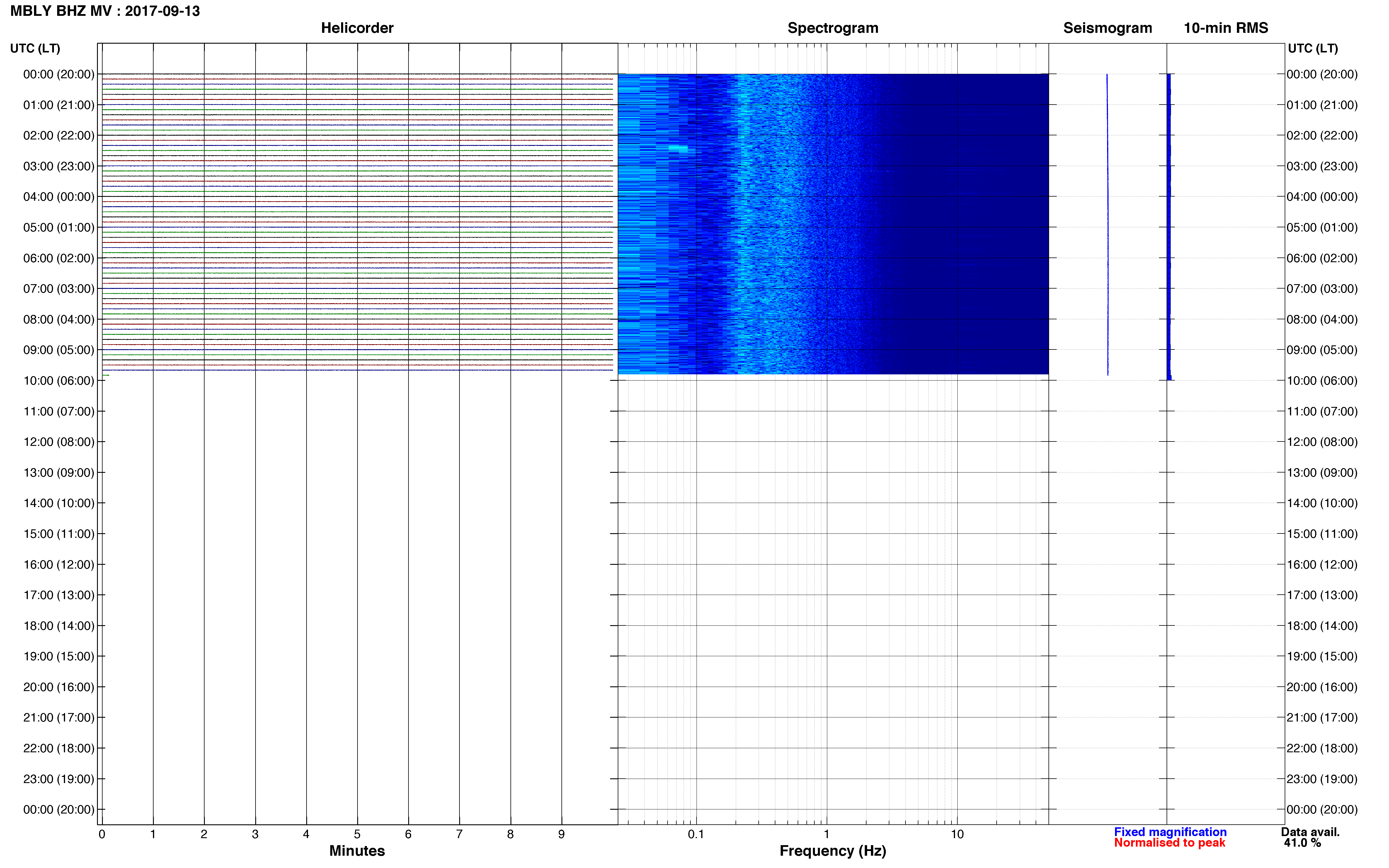The height and width of the screenshot is (868, 1389).
Task: Click the "10-min RMS" panel heading
Action: point(1226,28)
